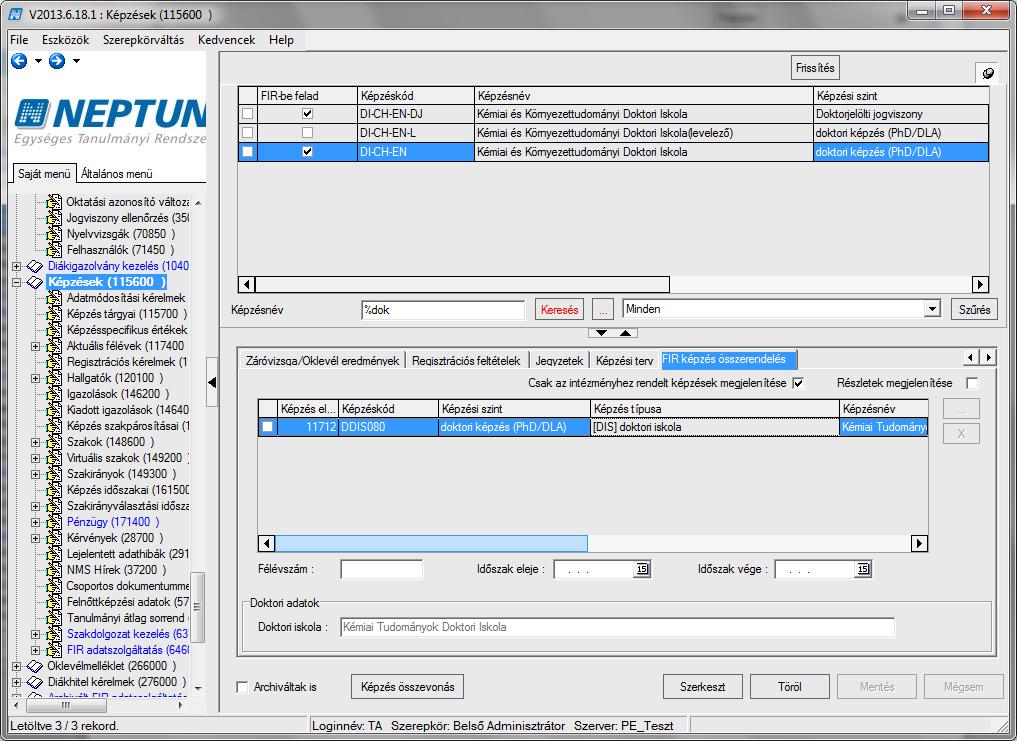Click the icon next to Szakok (148600)
This screenshot has width=1017, height=741.
(54, 442)
